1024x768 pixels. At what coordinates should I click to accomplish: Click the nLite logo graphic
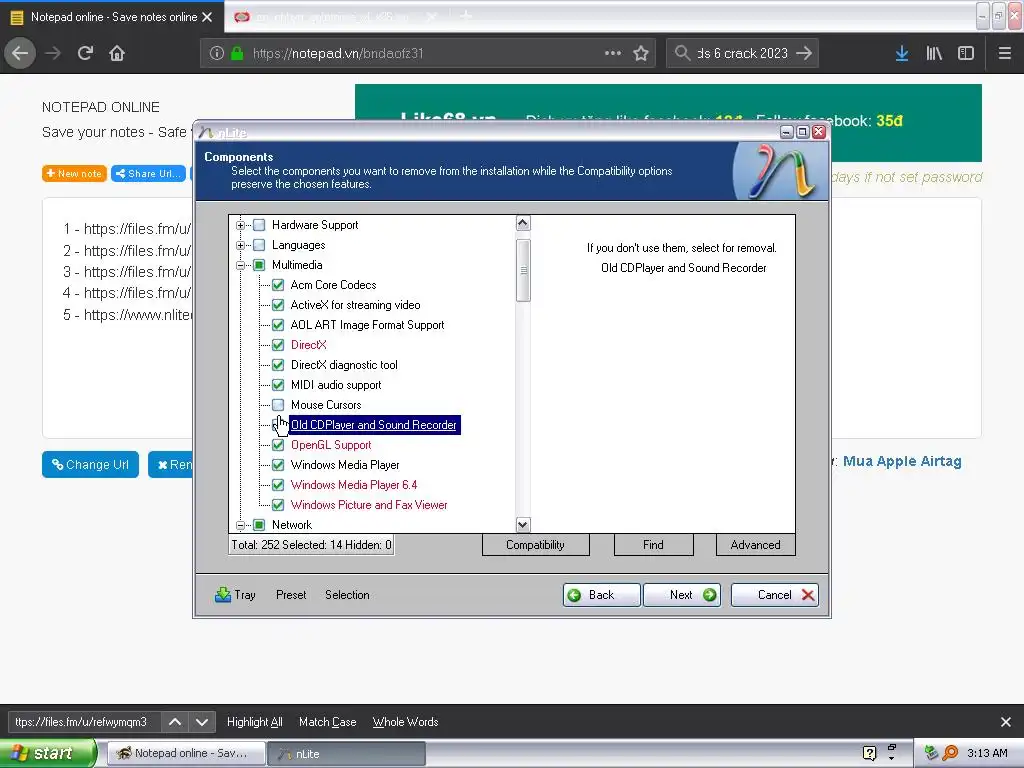(x=781, y=171)
